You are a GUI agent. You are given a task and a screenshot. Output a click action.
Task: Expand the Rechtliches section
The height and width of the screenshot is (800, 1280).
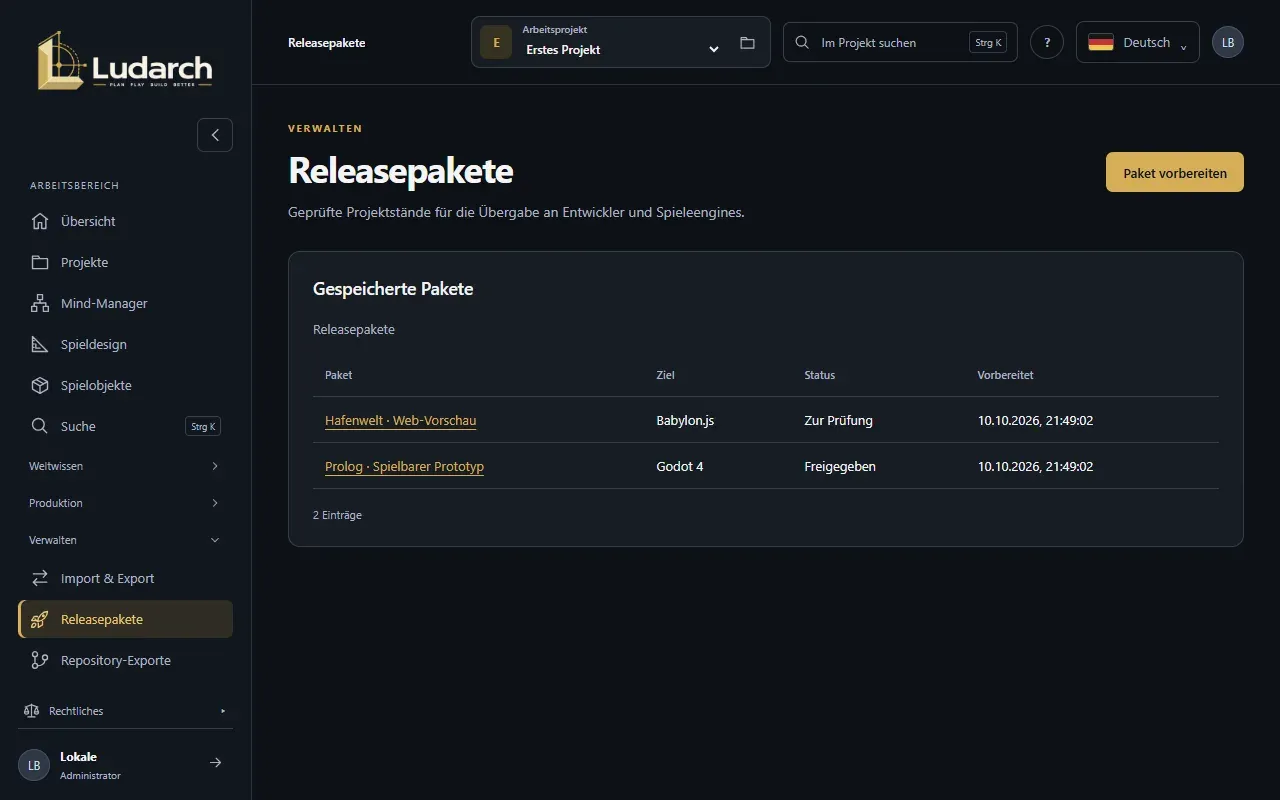[x=125, y=711]
